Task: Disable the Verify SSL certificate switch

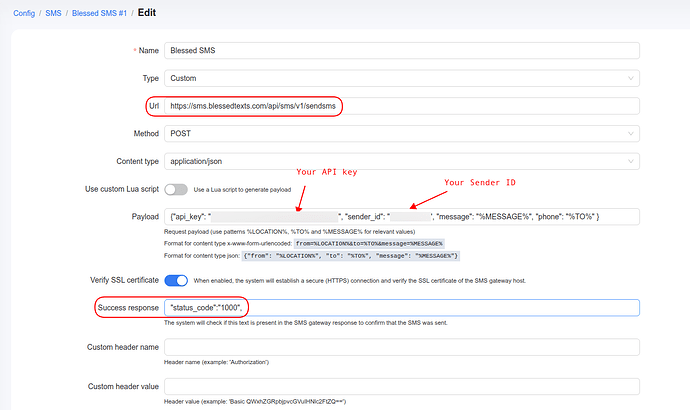Action: 176,281
